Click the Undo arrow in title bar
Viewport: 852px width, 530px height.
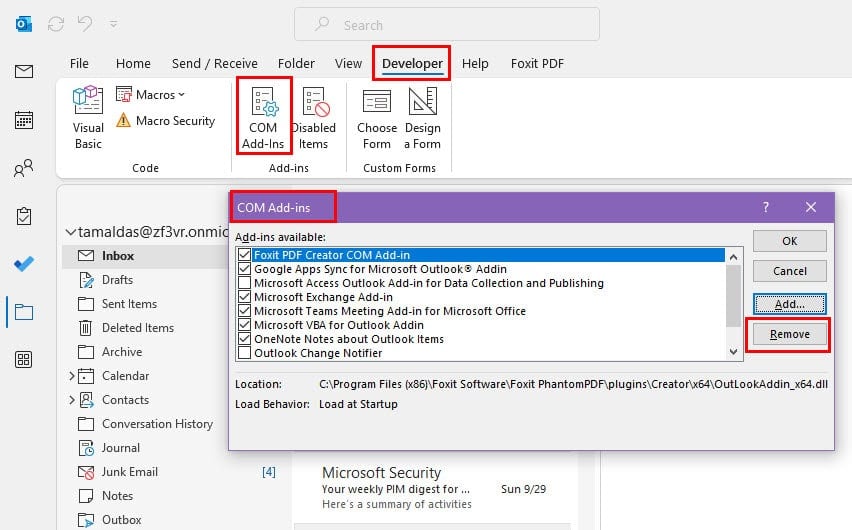(x=85, y=24)
